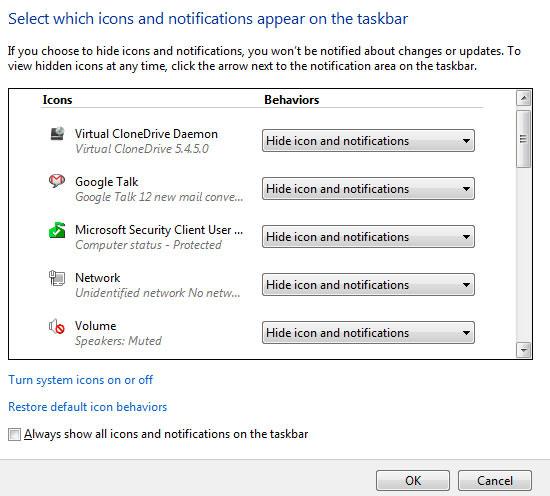The height and width of the screenshot is (496, 550).
Task: Click Computer status - Protected subtitle
Action: coord(148,245)
